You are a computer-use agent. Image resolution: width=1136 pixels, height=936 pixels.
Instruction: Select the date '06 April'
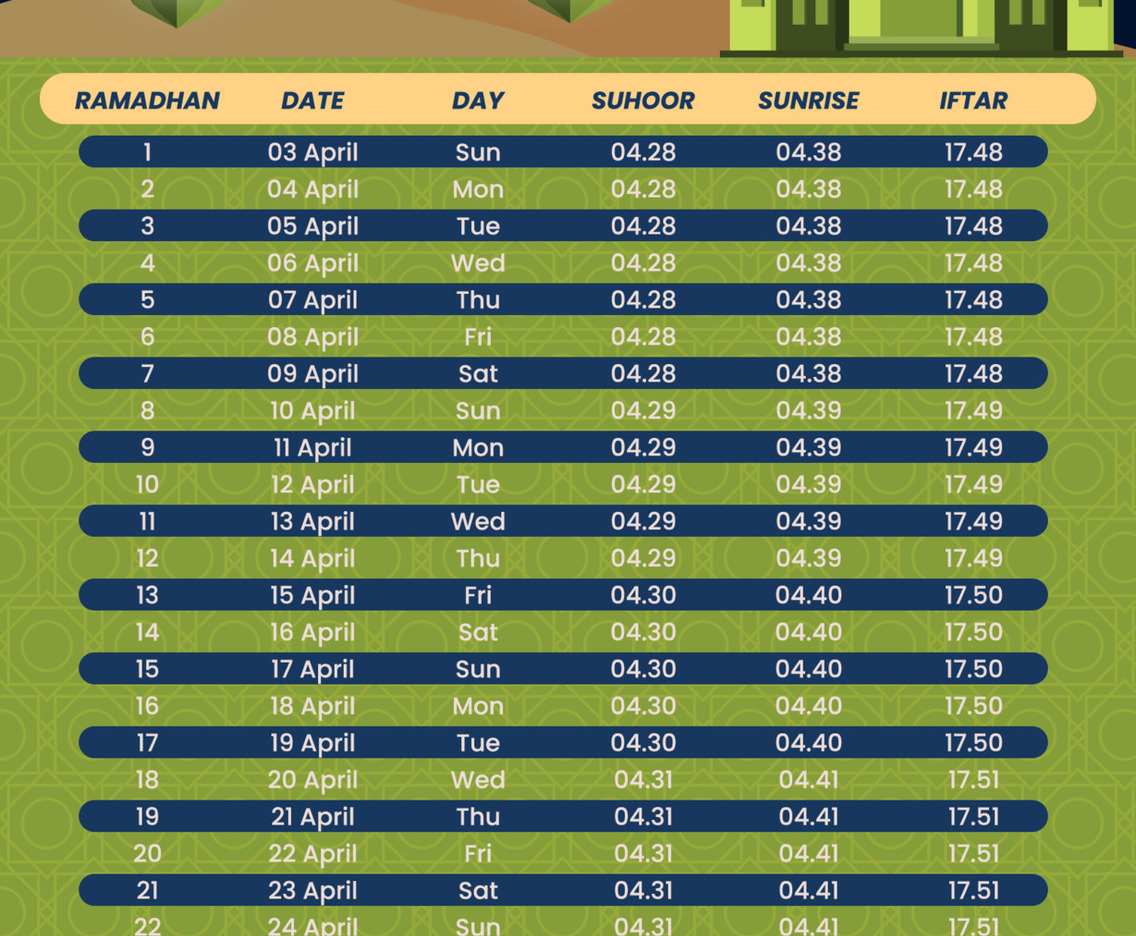(x=312, y=263)
